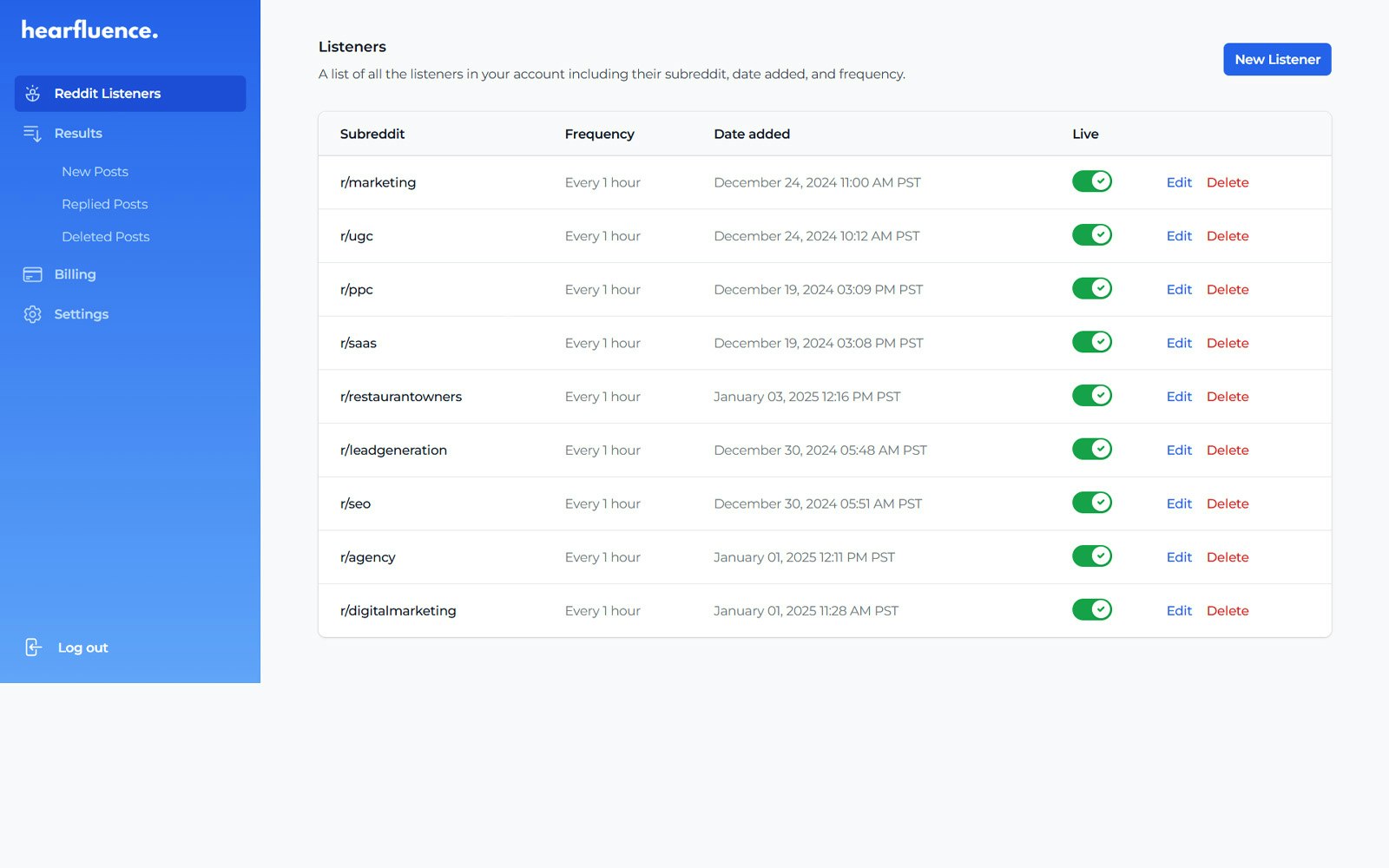This screenshot has width=1389, height=868.
Task: Select the Billing menu label
Action: tap(75, 274)
